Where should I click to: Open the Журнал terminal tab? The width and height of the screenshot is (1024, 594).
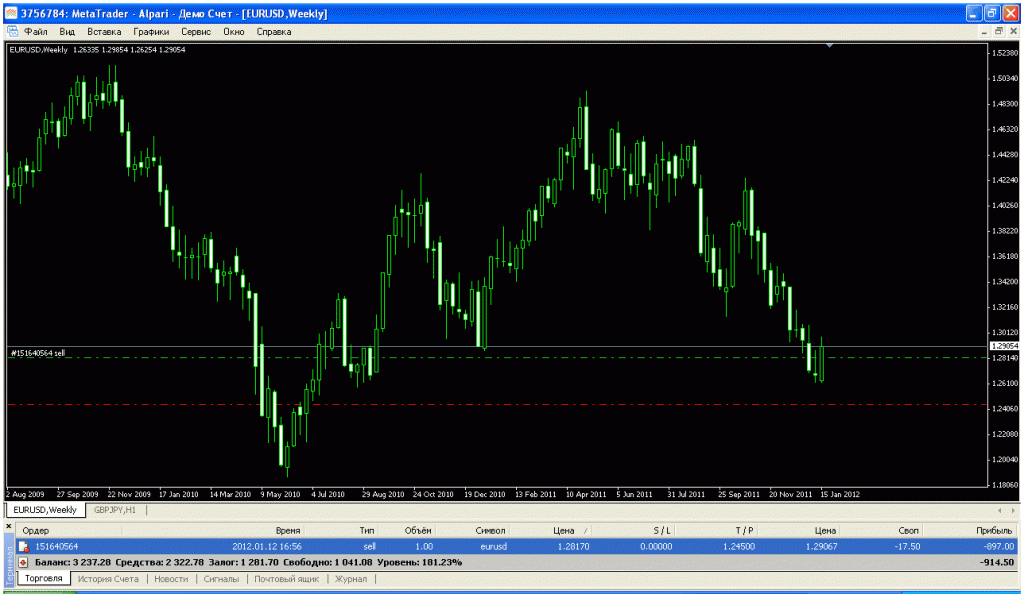(349, 579)
